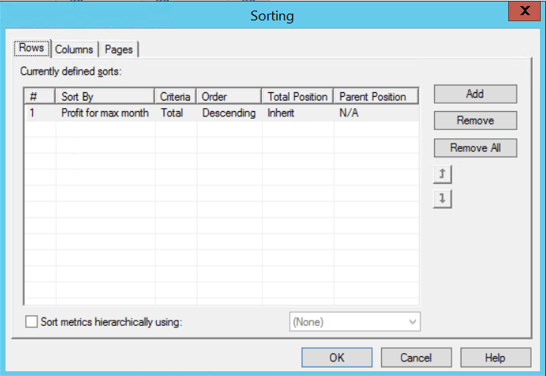Open the (None) hierarchical metric dropdown
The image size is (546, 376).
(x=354, y=322)
